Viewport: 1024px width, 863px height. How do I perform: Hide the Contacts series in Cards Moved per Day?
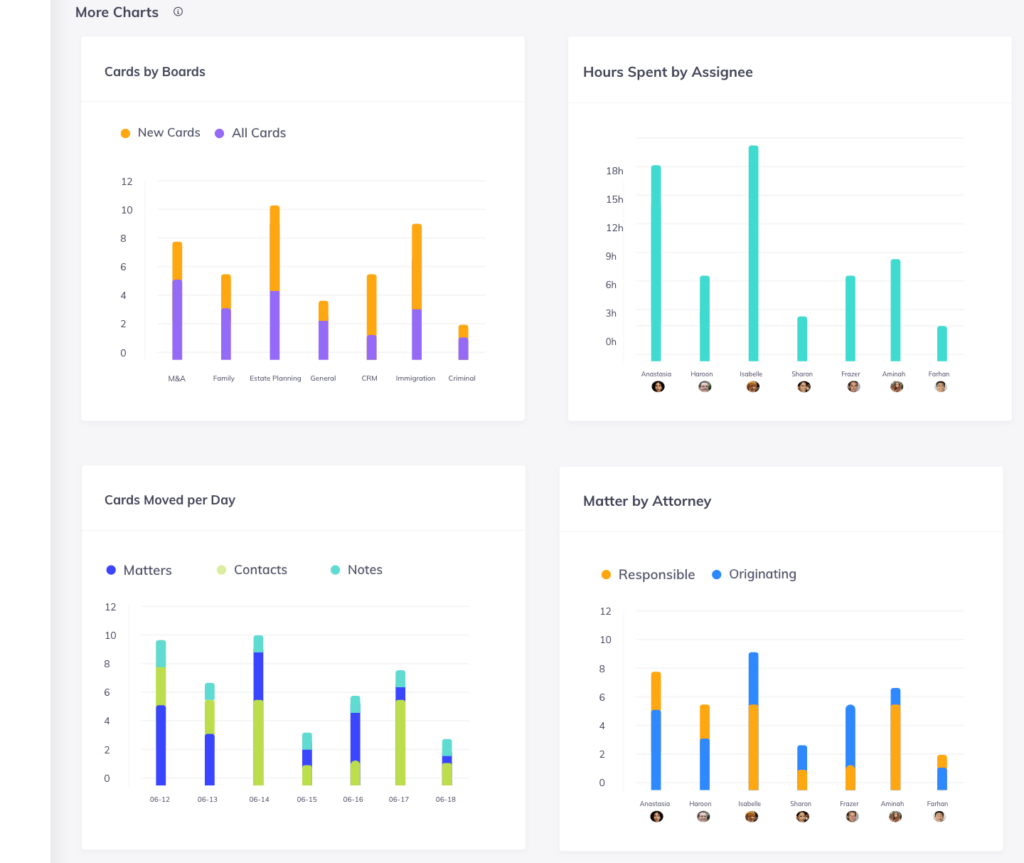[x=259, y=570]
